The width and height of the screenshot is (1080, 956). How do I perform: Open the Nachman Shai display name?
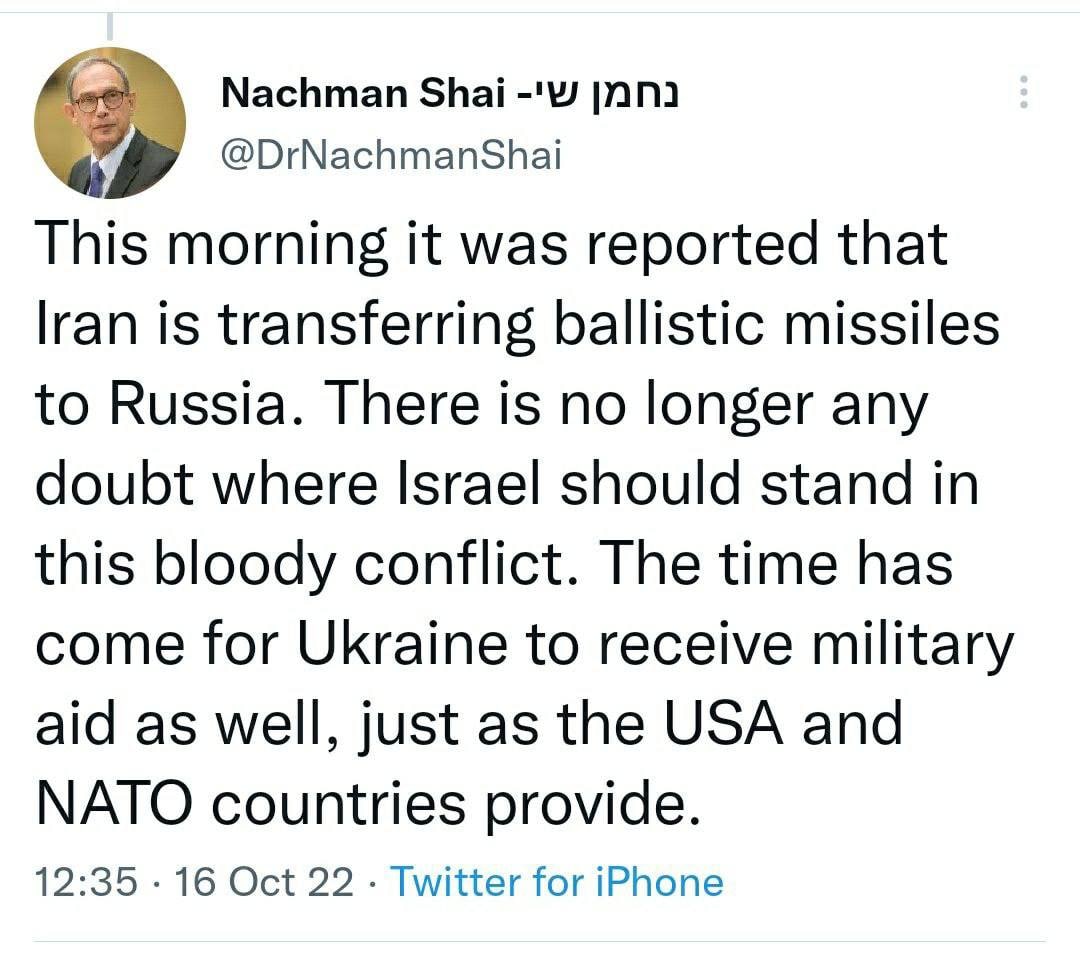tap(362, 95)
